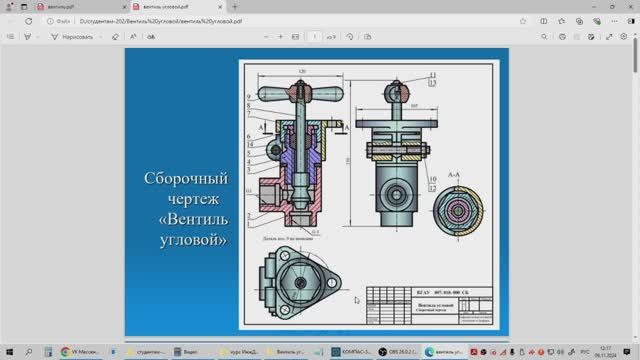
Task: Switch page view layout
Action: coord(367,37)
